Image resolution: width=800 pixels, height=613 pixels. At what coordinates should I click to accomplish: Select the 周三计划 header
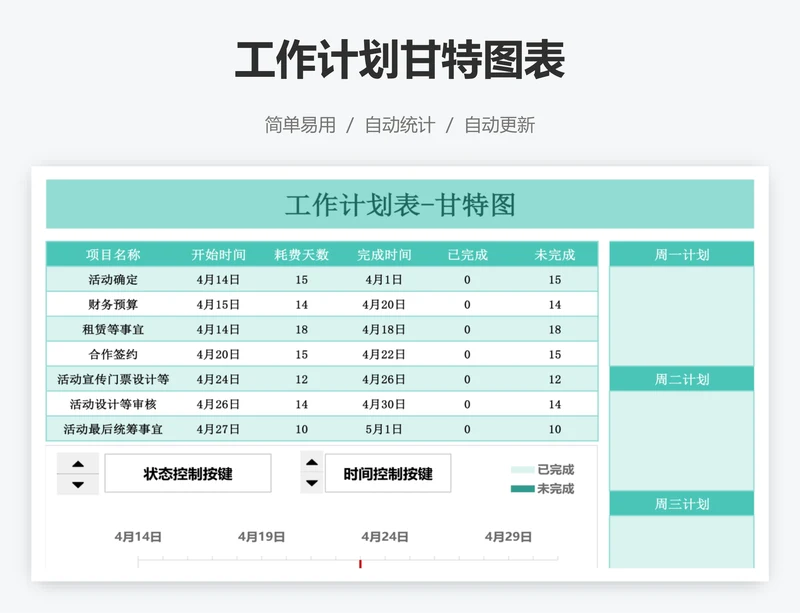pyautogui.click(x=682, y=504)
